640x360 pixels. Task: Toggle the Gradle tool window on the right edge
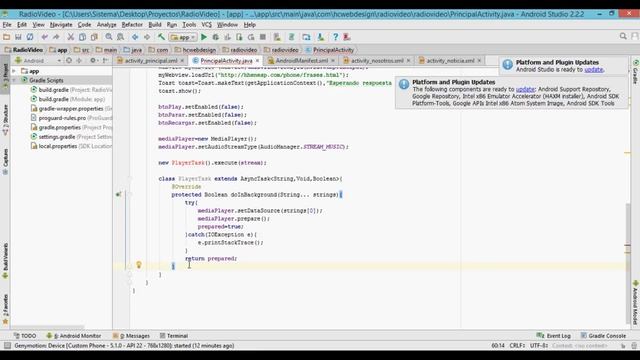click(x=635, y=71)
